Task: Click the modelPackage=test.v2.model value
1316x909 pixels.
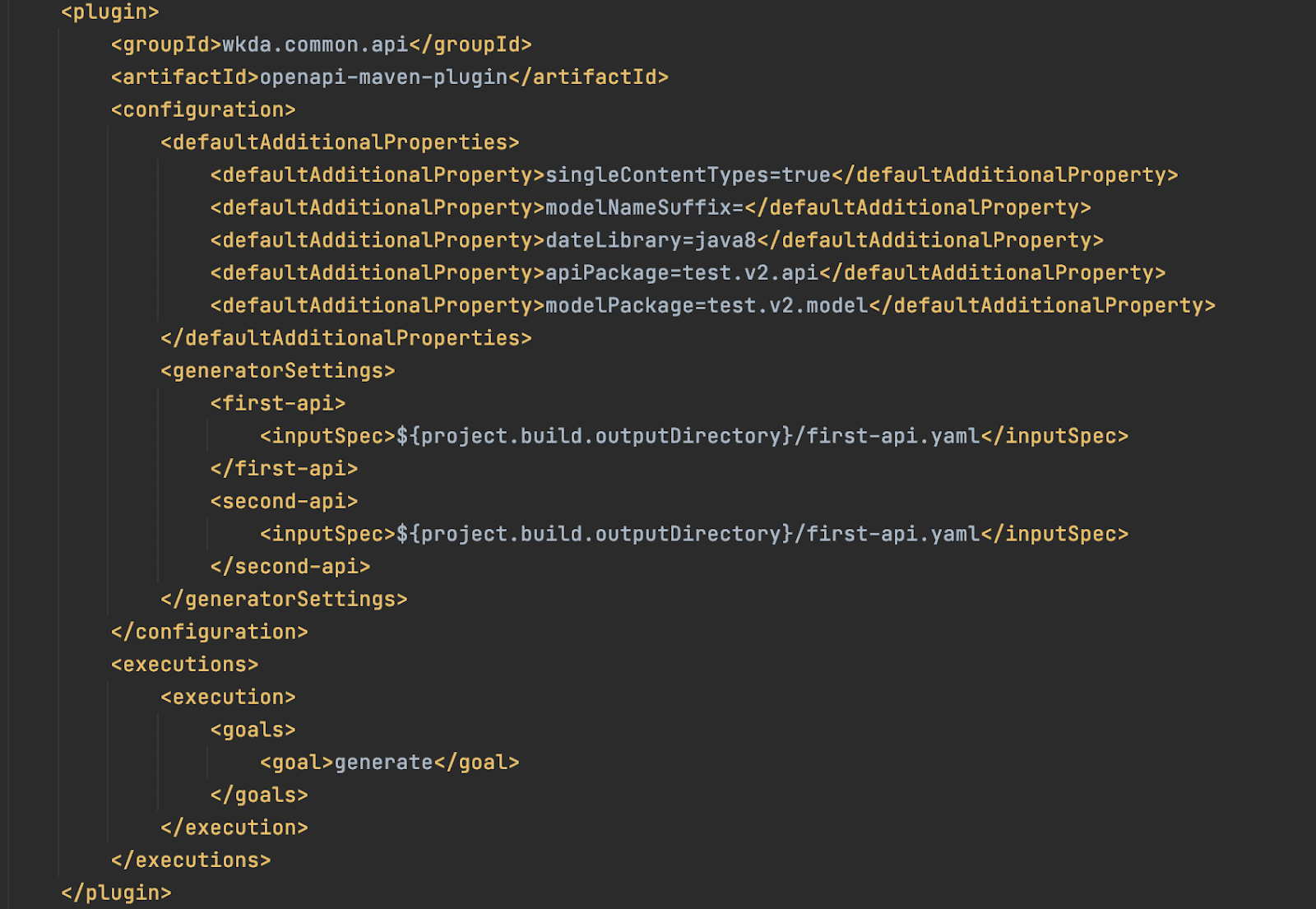Action: click(x=706, y=306)
